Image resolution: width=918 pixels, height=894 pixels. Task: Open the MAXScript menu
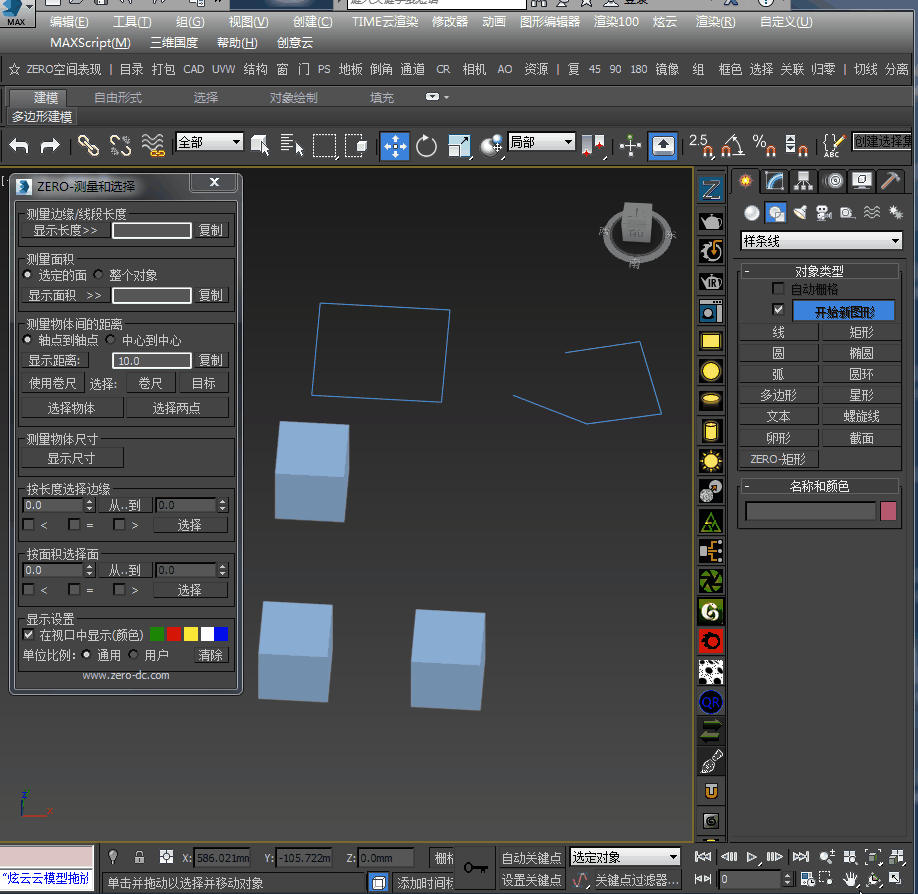[90, 42]
